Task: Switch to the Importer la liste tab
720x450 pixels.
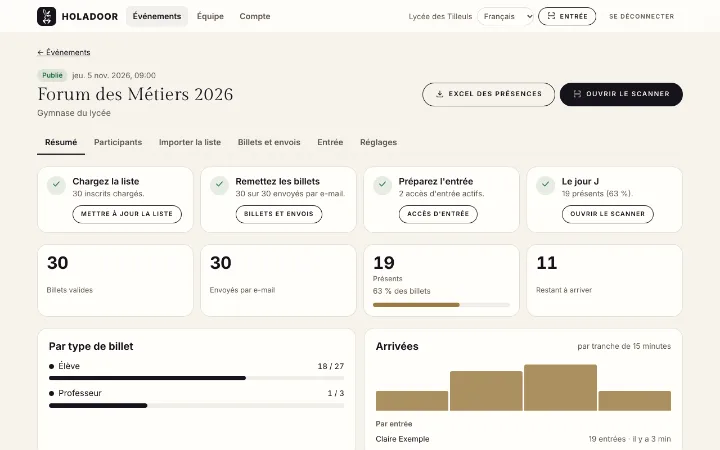Action: click(190, 143)
